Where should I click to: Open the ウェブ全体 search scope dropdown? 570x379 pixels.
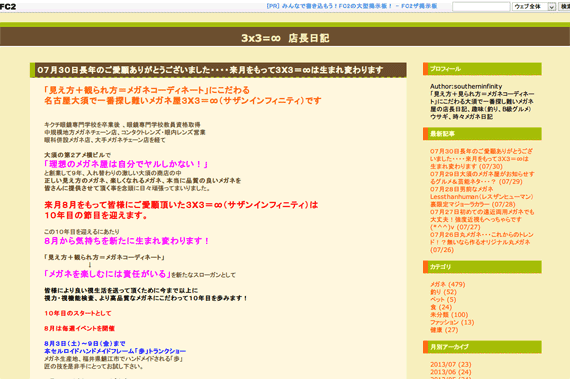coord(534,7)
